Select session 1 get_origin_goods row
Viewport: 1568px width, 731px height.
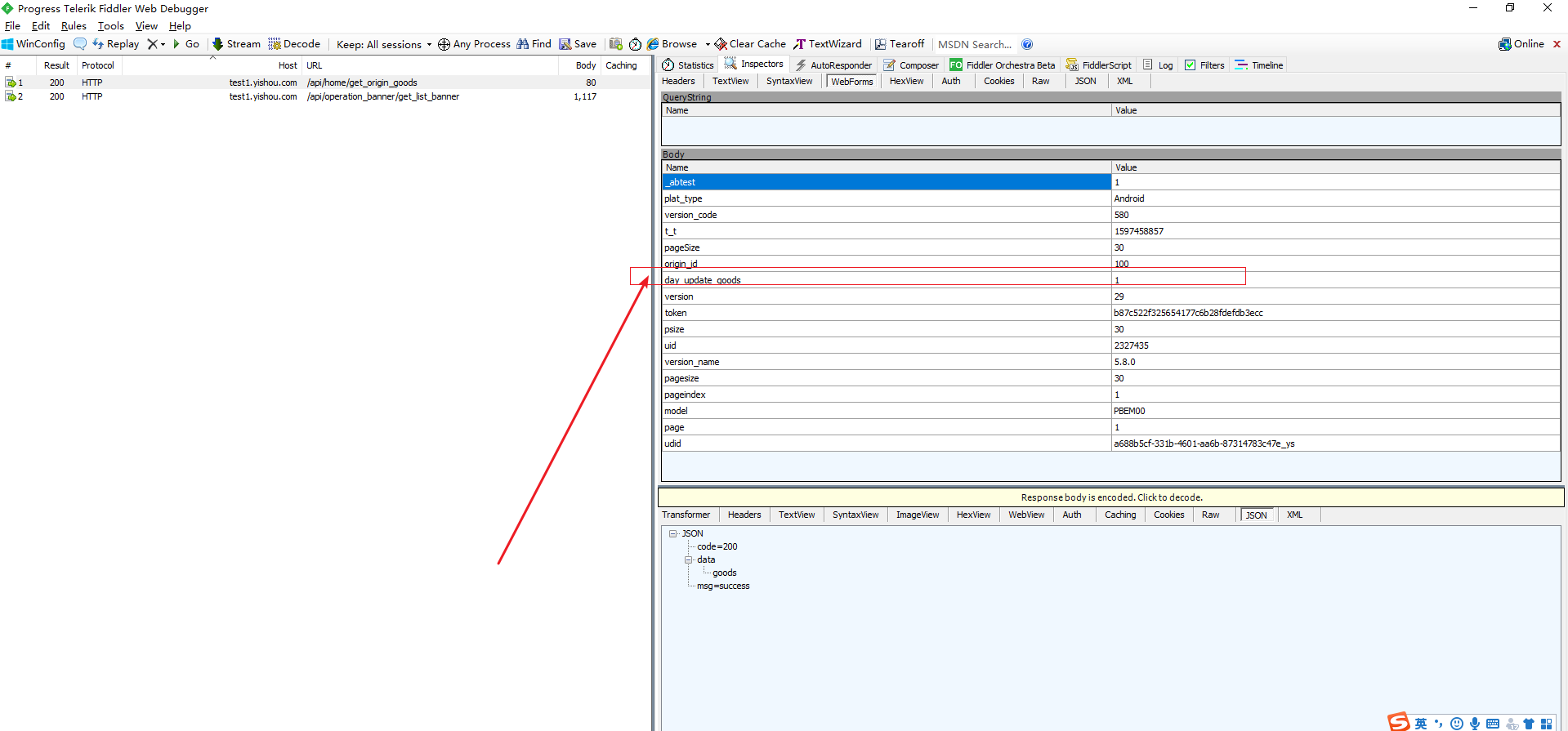tap(325, 82)
